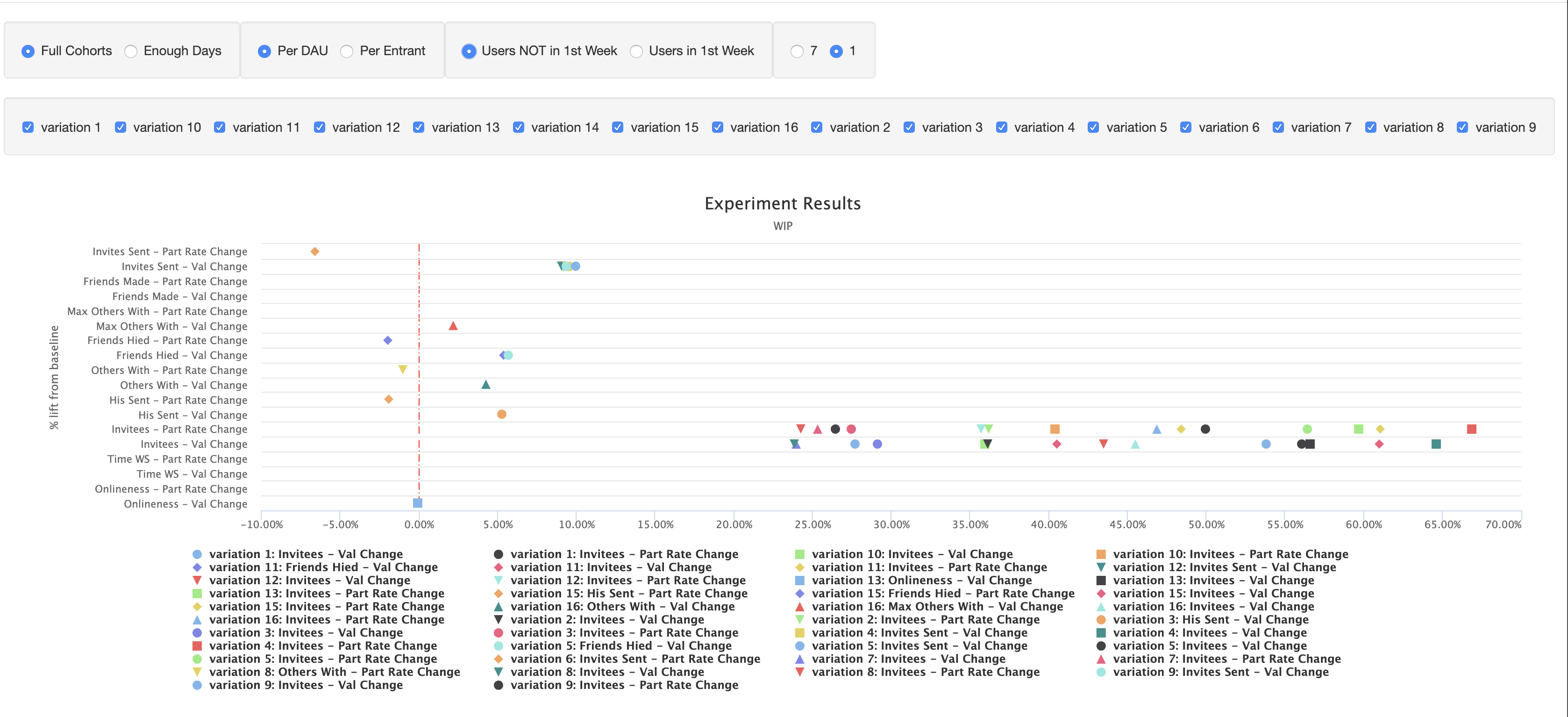1568x717 pixels.
Task: Click the rightmost red square on Invitees – Part Rate Change row
Action: pyautogui.click(x=1471, y=429)
